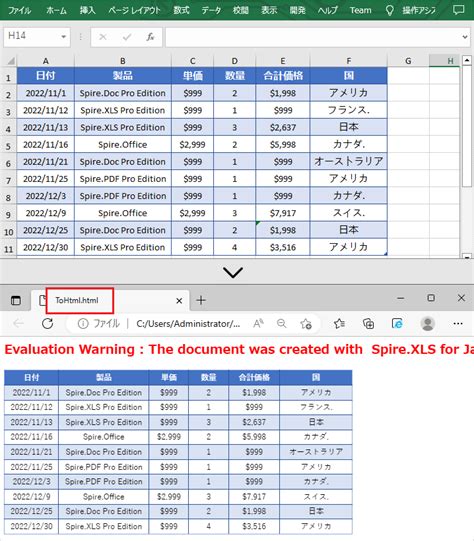Select column H header
Screen dimensions: 474x541
[445, 61]
